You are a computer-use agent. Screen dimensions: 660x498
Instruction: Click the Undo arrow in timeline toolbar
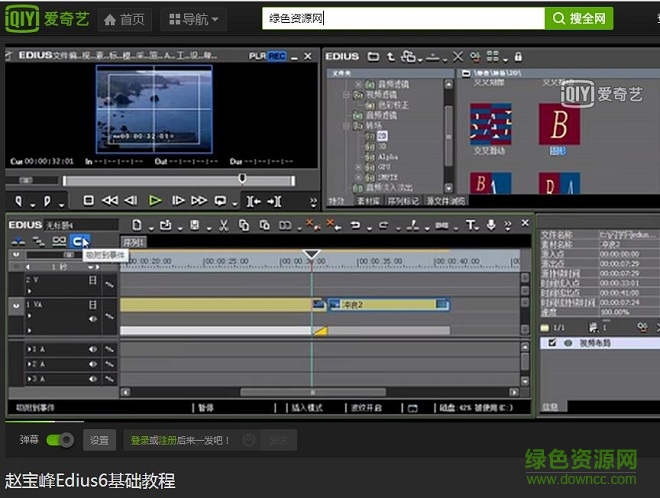(x=355, y=225)
